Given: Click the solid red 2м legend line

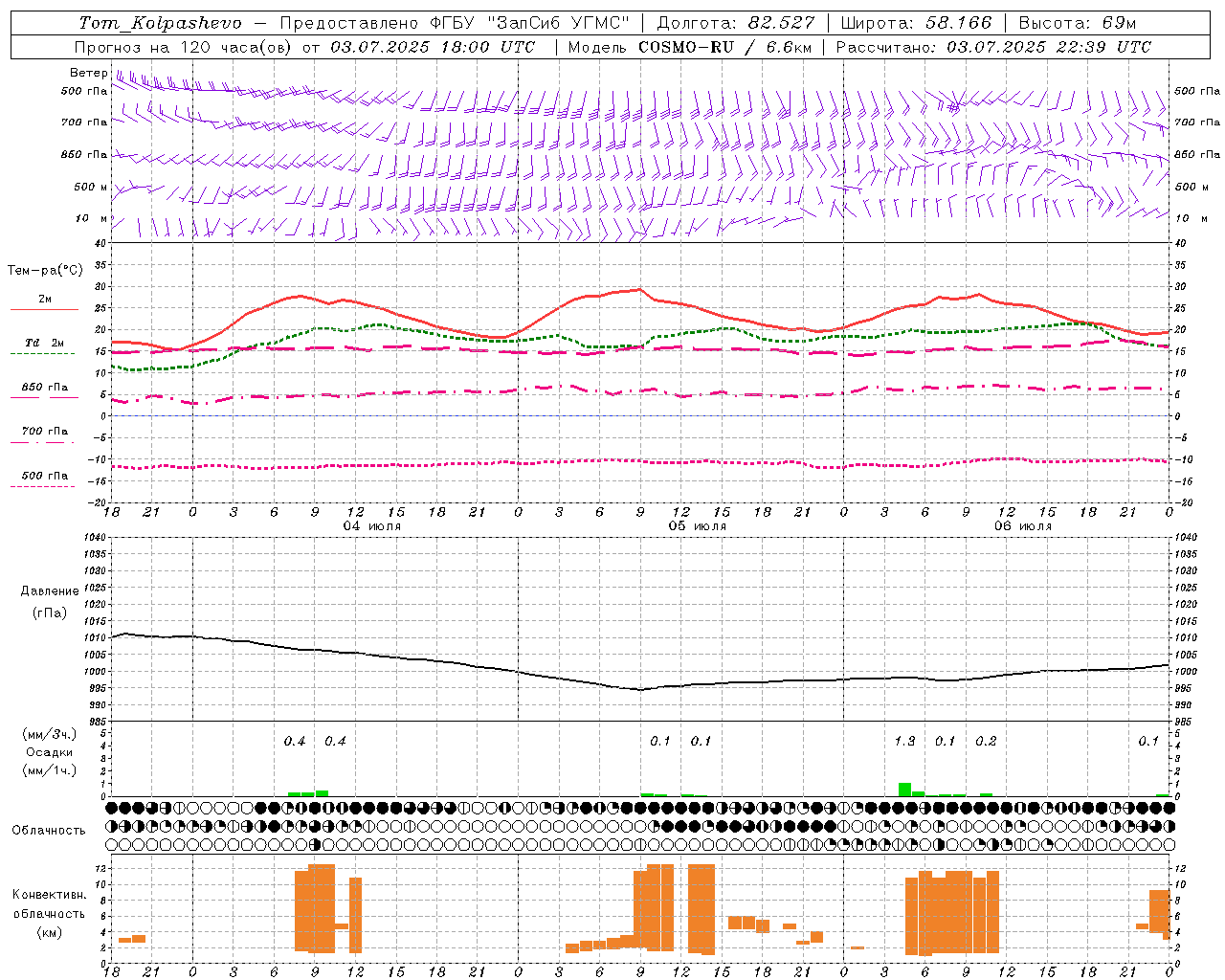Looking at the screenshot, I should tap(44, 310).
